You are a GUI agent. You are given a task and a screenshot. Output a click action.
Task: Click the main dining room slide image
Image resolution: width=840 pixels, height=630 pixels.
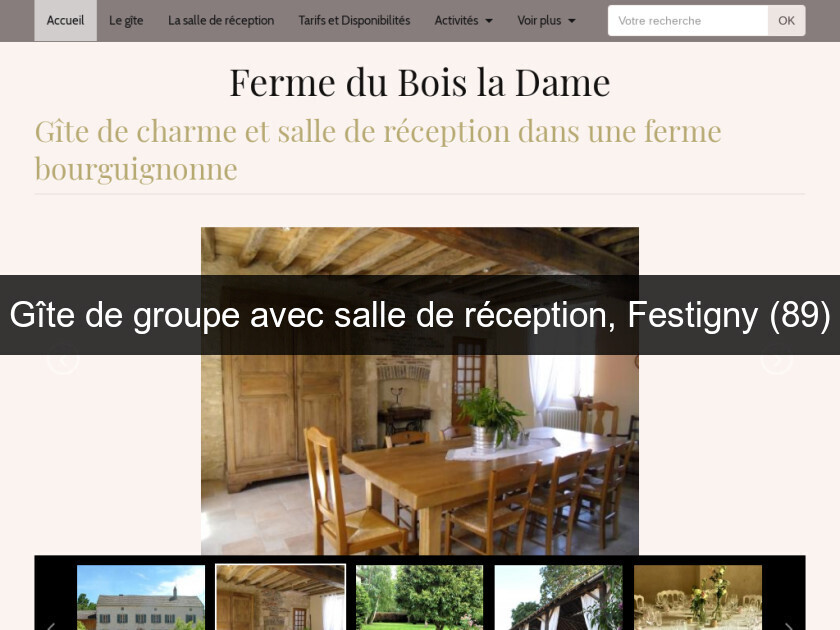(419, 455)
